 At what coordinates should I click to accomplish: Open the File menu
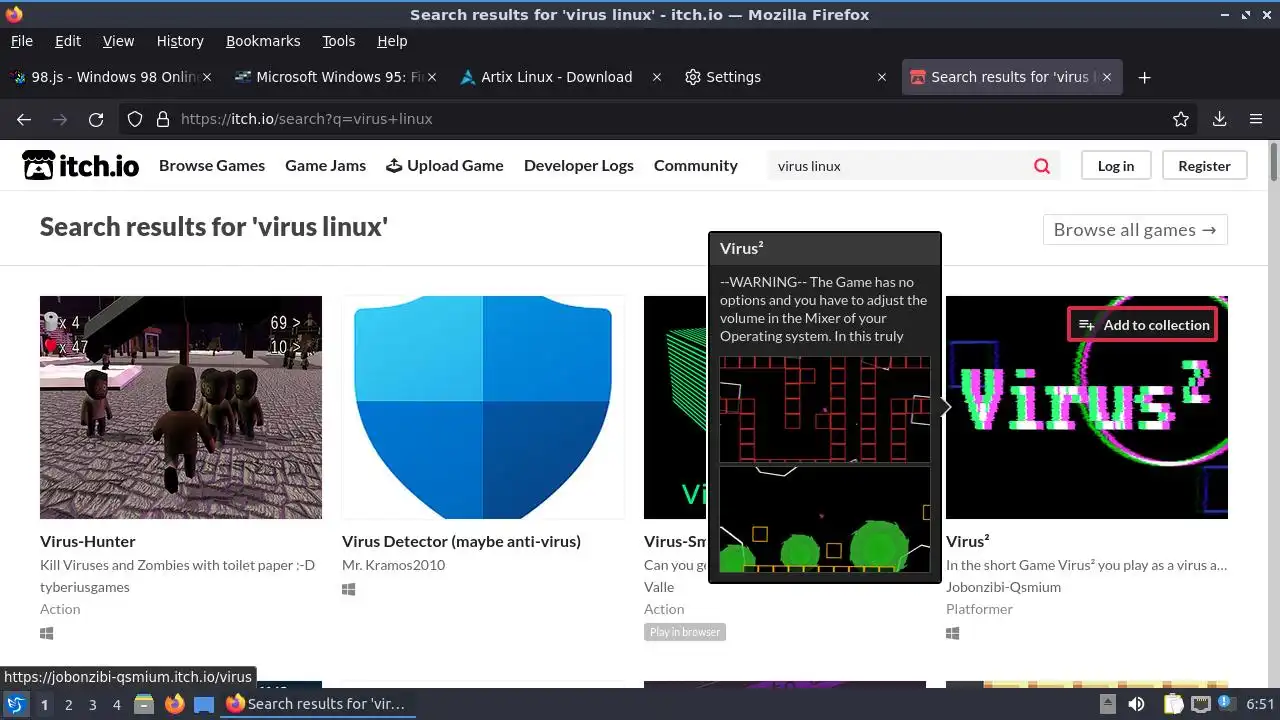21,41
